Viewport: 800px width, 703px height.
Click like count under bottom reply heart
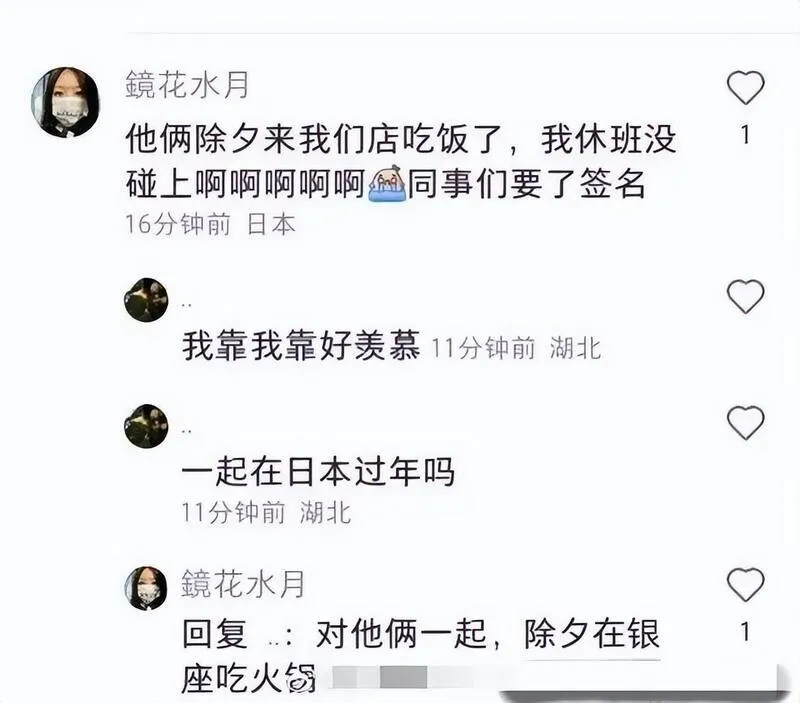[745, 632]
